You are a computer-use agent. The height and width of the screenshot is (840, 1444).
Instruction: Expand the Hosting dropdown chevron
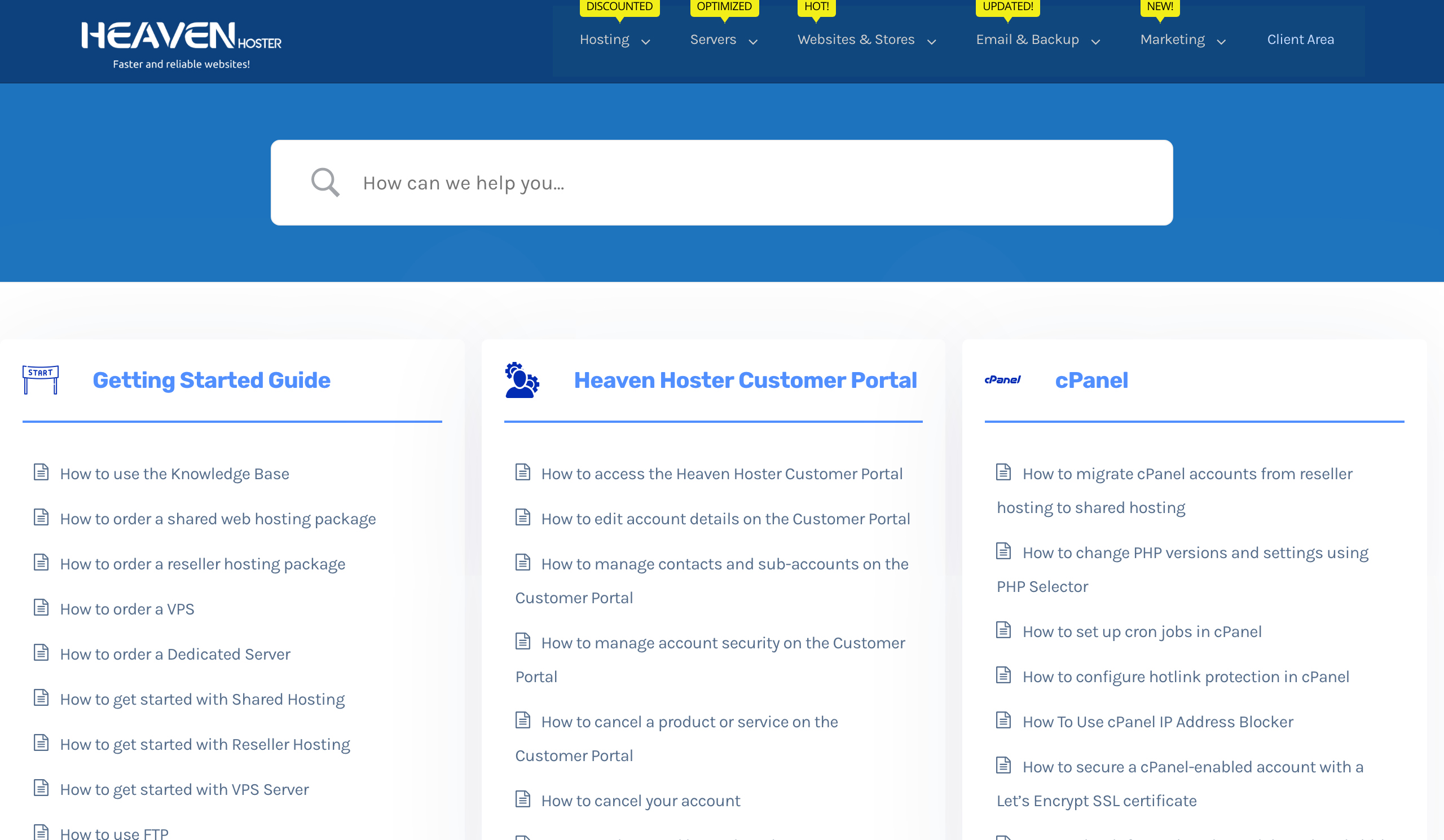(x=646, y=42)
